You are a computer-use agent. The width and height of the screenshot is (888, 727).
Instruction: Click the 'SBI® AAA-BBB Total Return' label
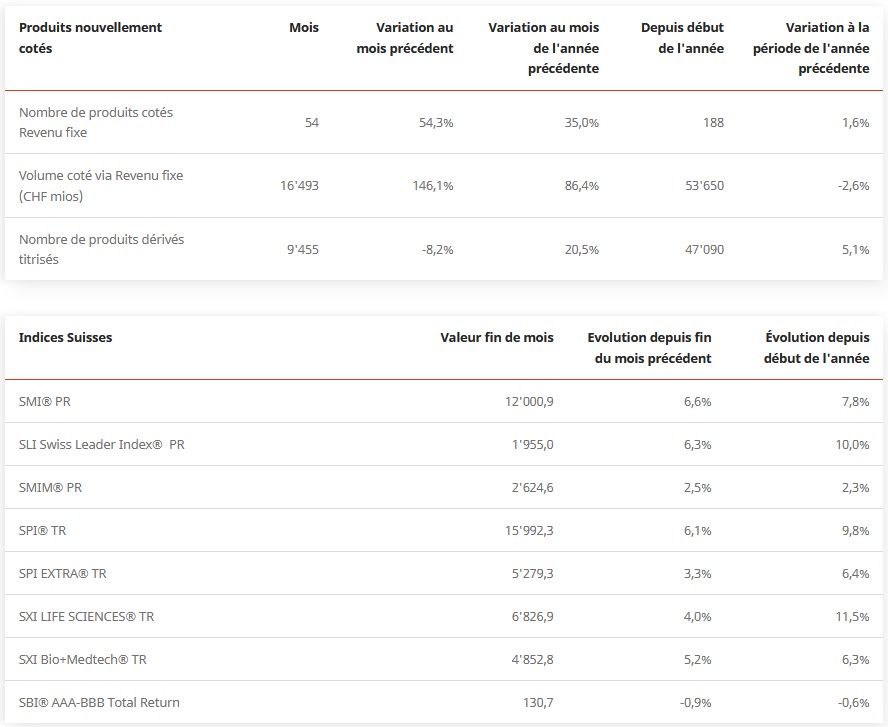point(99,703)
